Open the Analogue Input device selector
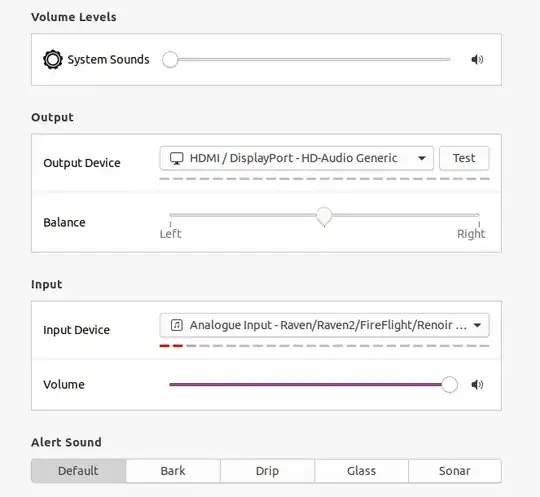Viewport: 540px width, 497px height. tap(324, 325)
